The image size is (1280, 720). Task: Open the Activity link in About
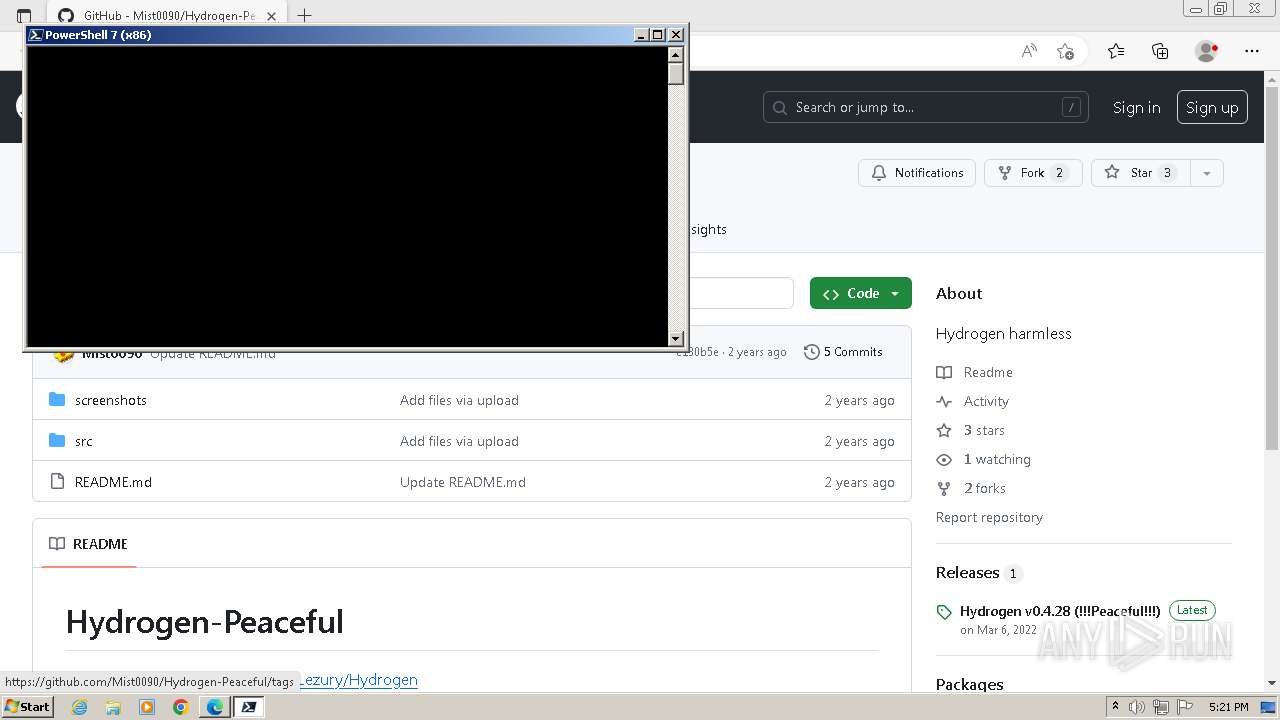986,401
